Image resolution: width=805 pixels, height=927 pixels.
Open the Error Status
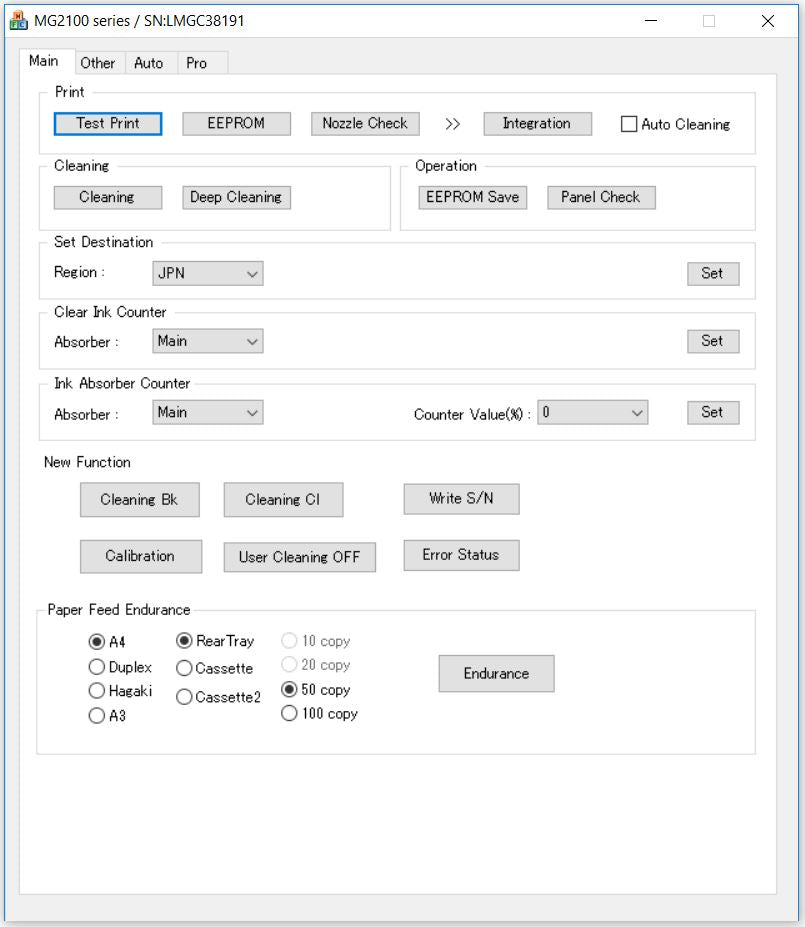(x=462, y=555)
